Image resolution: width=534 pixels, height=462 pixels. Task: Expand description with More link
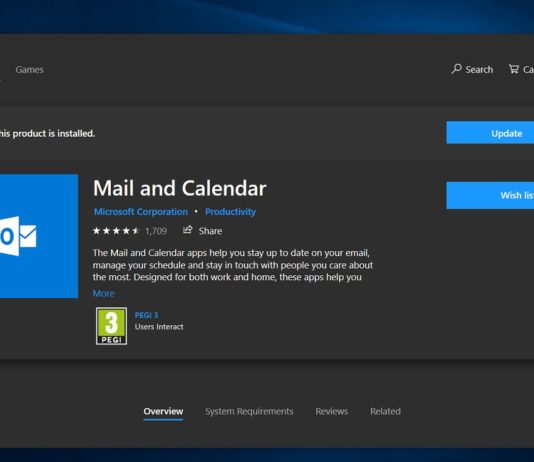click(104, 293)
